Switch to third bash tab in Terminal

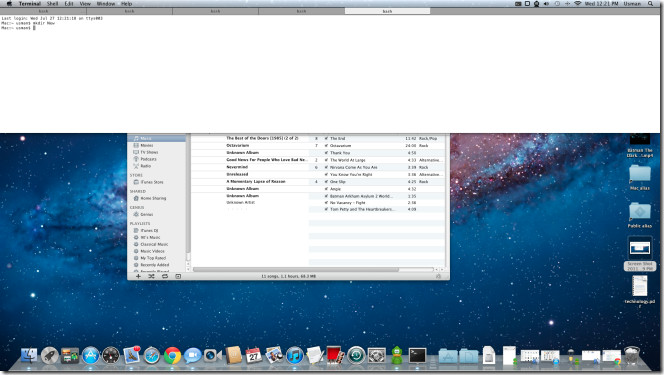pyautogui.click(x=215, y=11)
